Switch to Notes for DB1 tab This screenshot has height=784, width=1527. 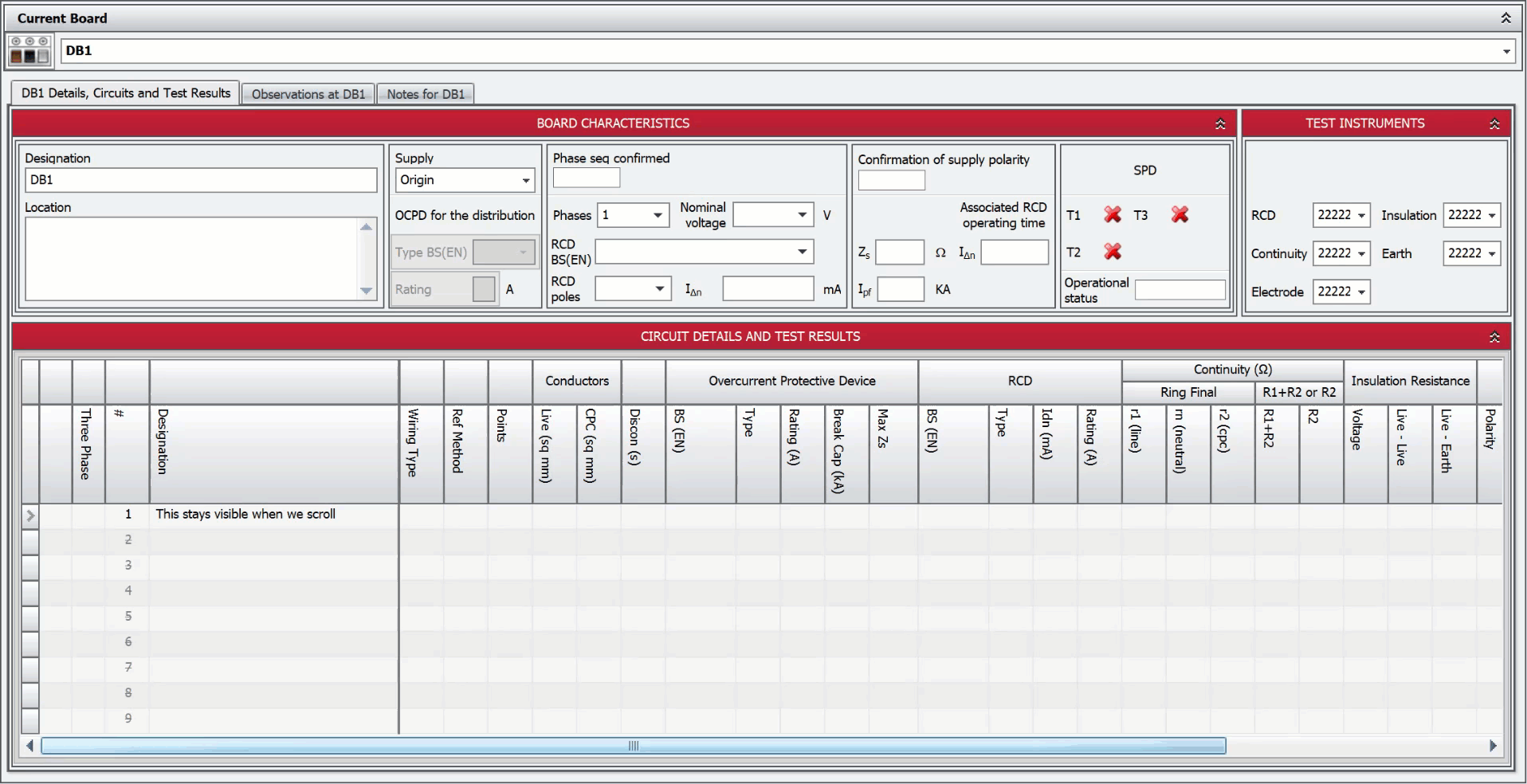click(426, 94)
